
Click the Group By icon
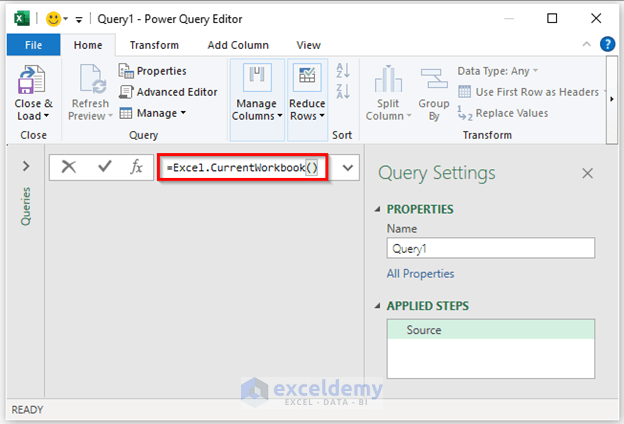tap(434, 78)
